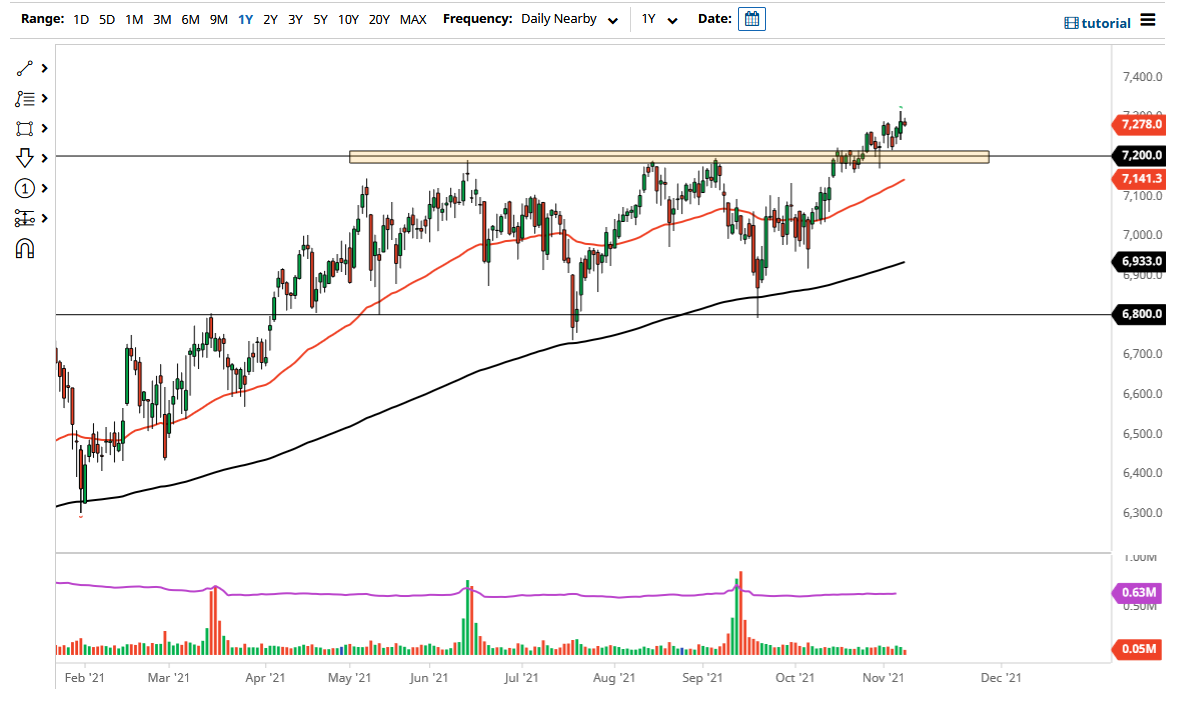This screenshot has width=1177, height=703.
Task: Select the line study tool
Action: click(x=25, y=98)
